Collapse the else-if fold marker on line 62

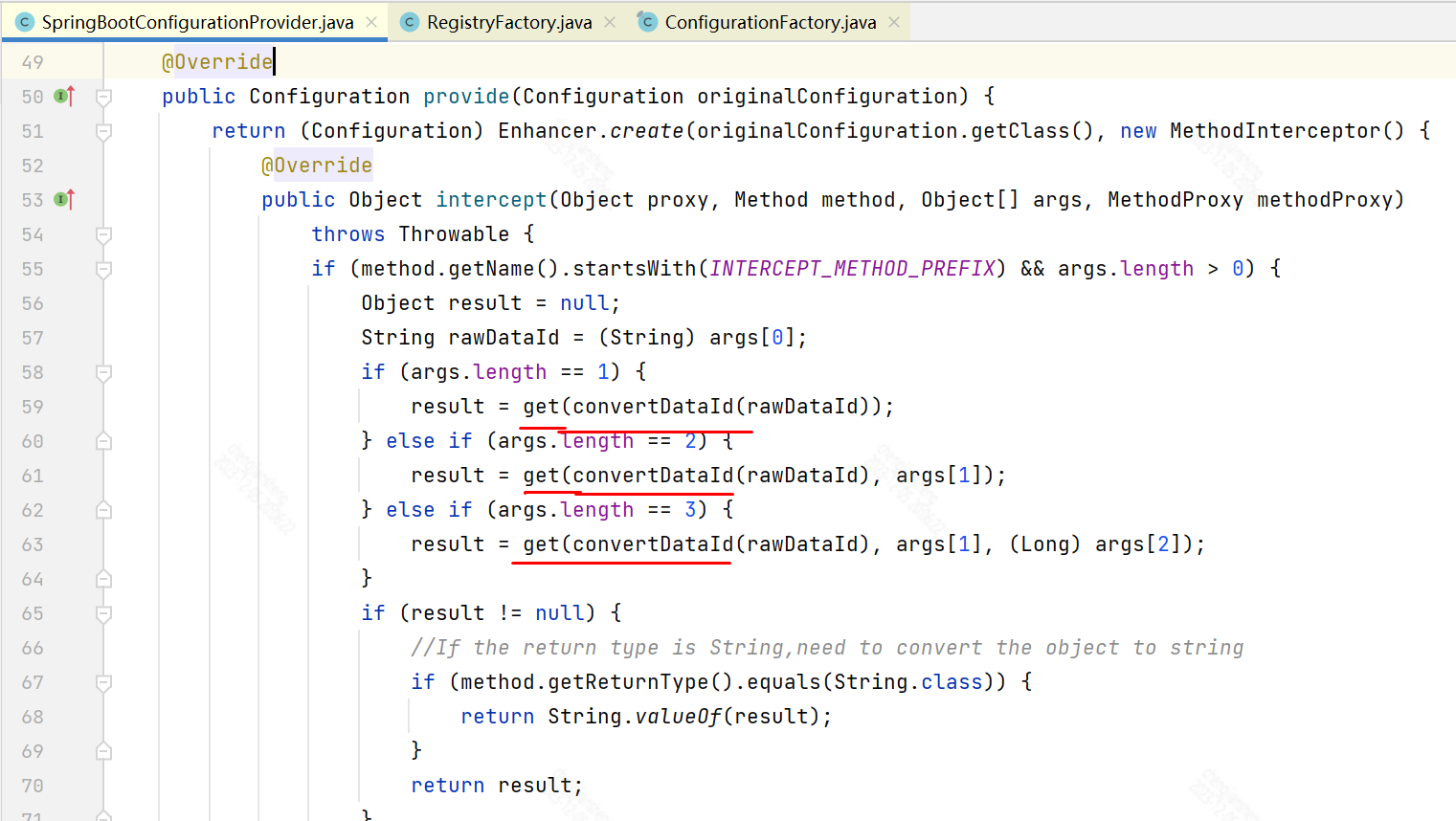(104, 510)
